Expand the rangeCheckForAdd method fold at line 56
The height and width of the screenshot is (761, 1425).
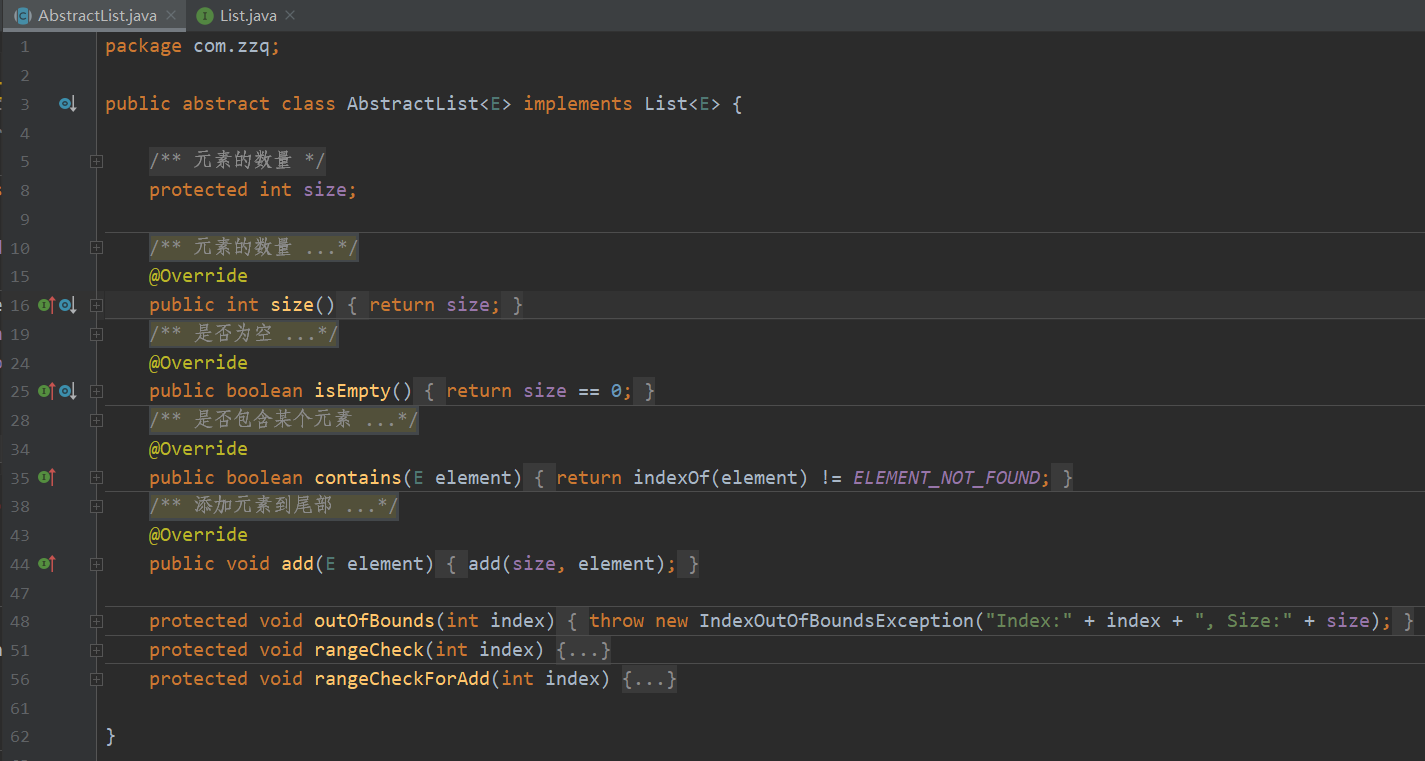tap(96, 679)
